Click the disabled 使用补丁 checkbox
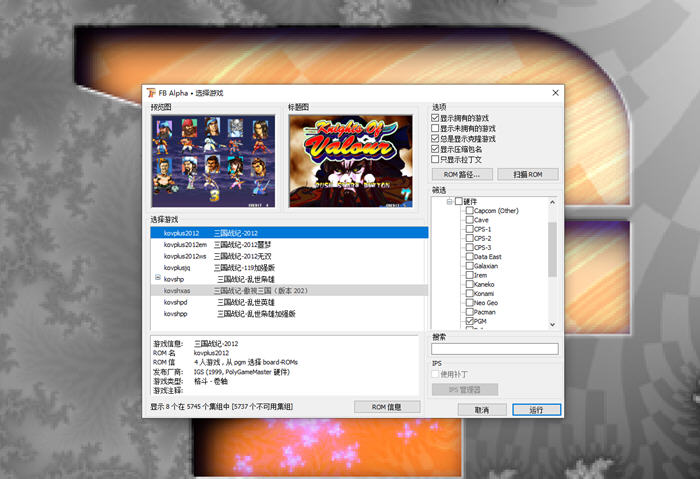The width and height of the screenshot is (700, 479). pos(435,374)
